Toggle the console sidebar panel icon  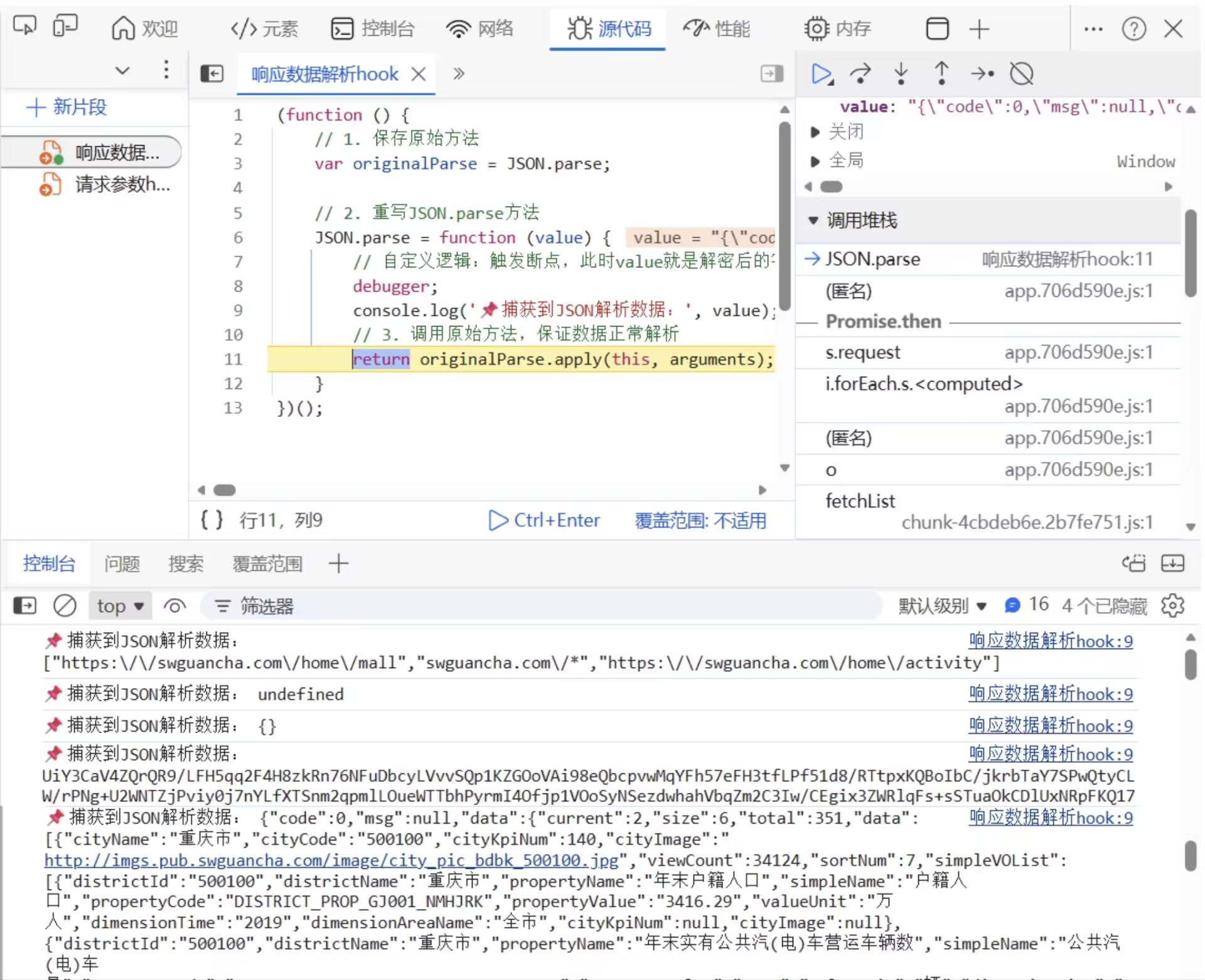(x=25, y=606)
